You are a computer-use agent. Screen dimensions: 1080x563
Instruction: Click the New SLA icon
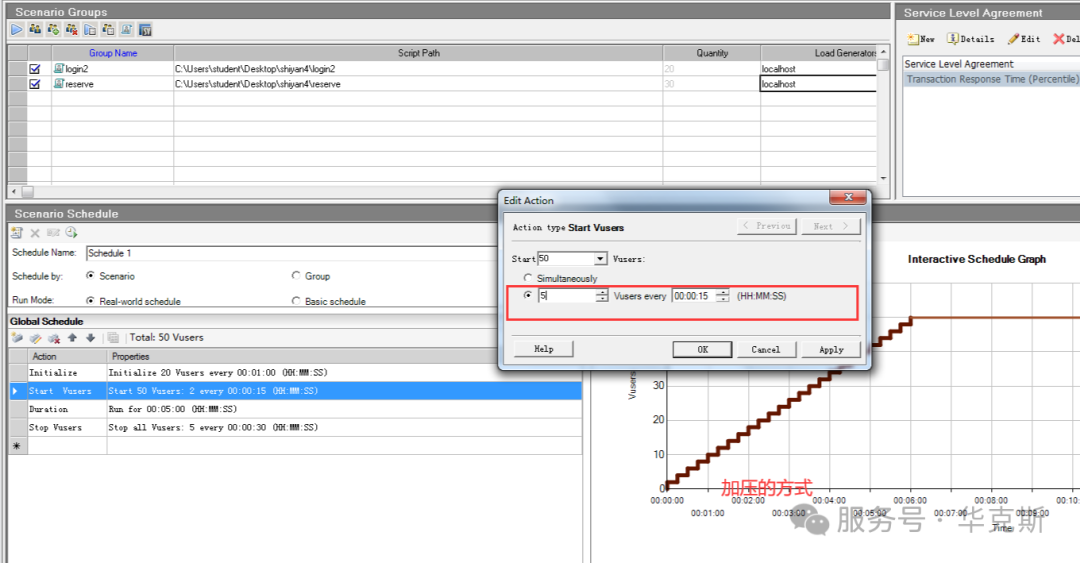920,39
